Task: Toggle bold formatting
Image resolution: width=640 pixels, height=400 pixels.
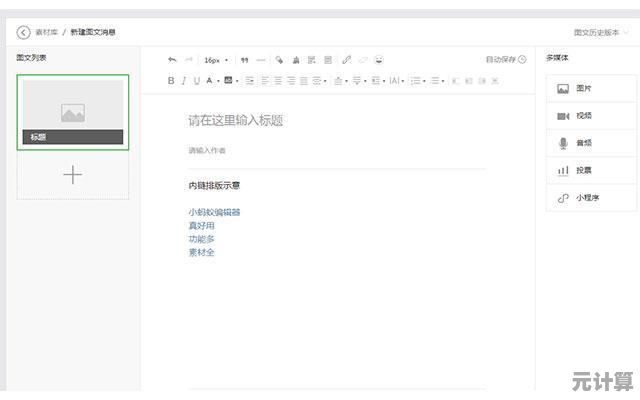Action: (x=171, y=80)
